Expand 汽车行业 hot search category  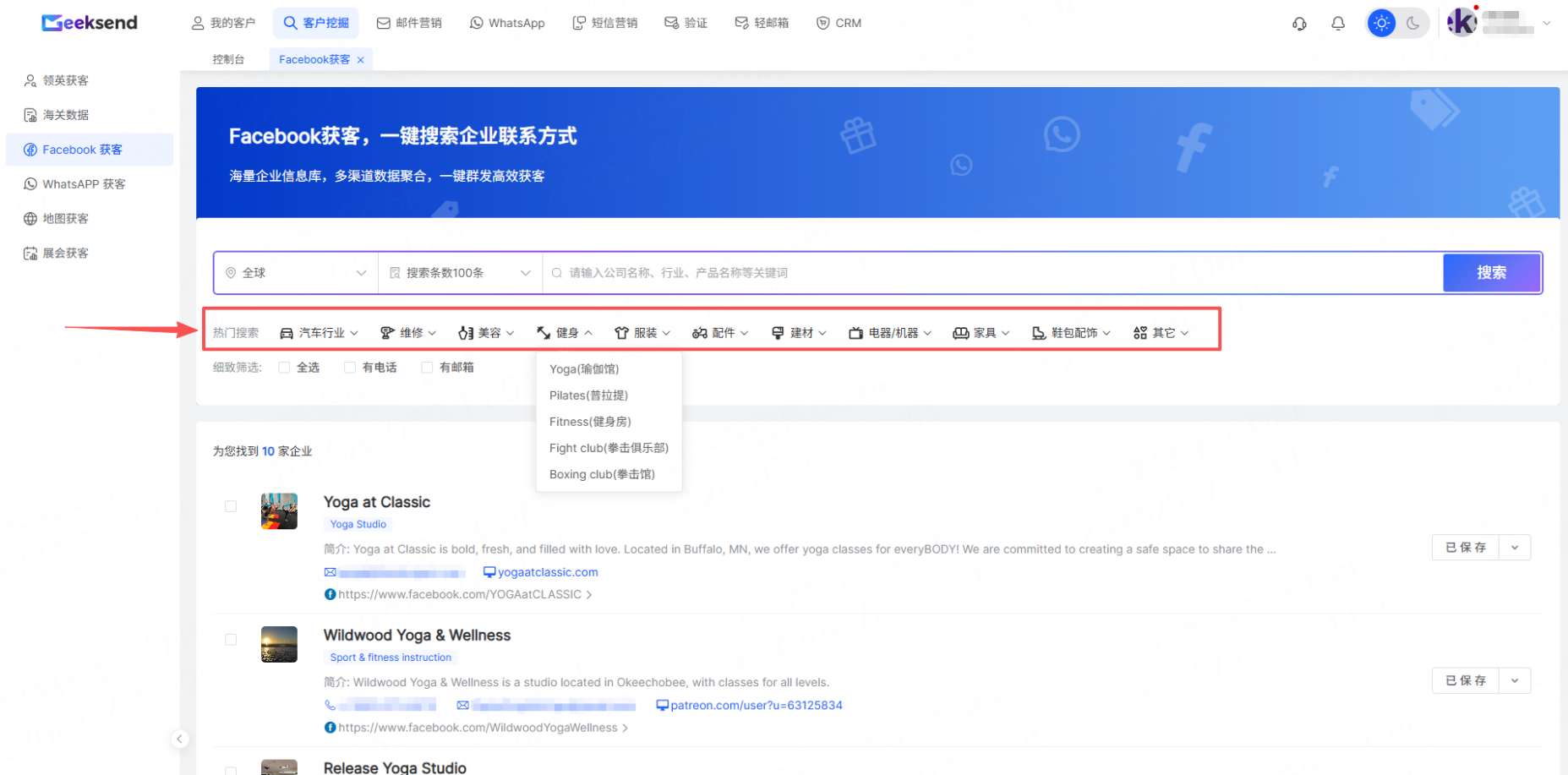point(320,333)
